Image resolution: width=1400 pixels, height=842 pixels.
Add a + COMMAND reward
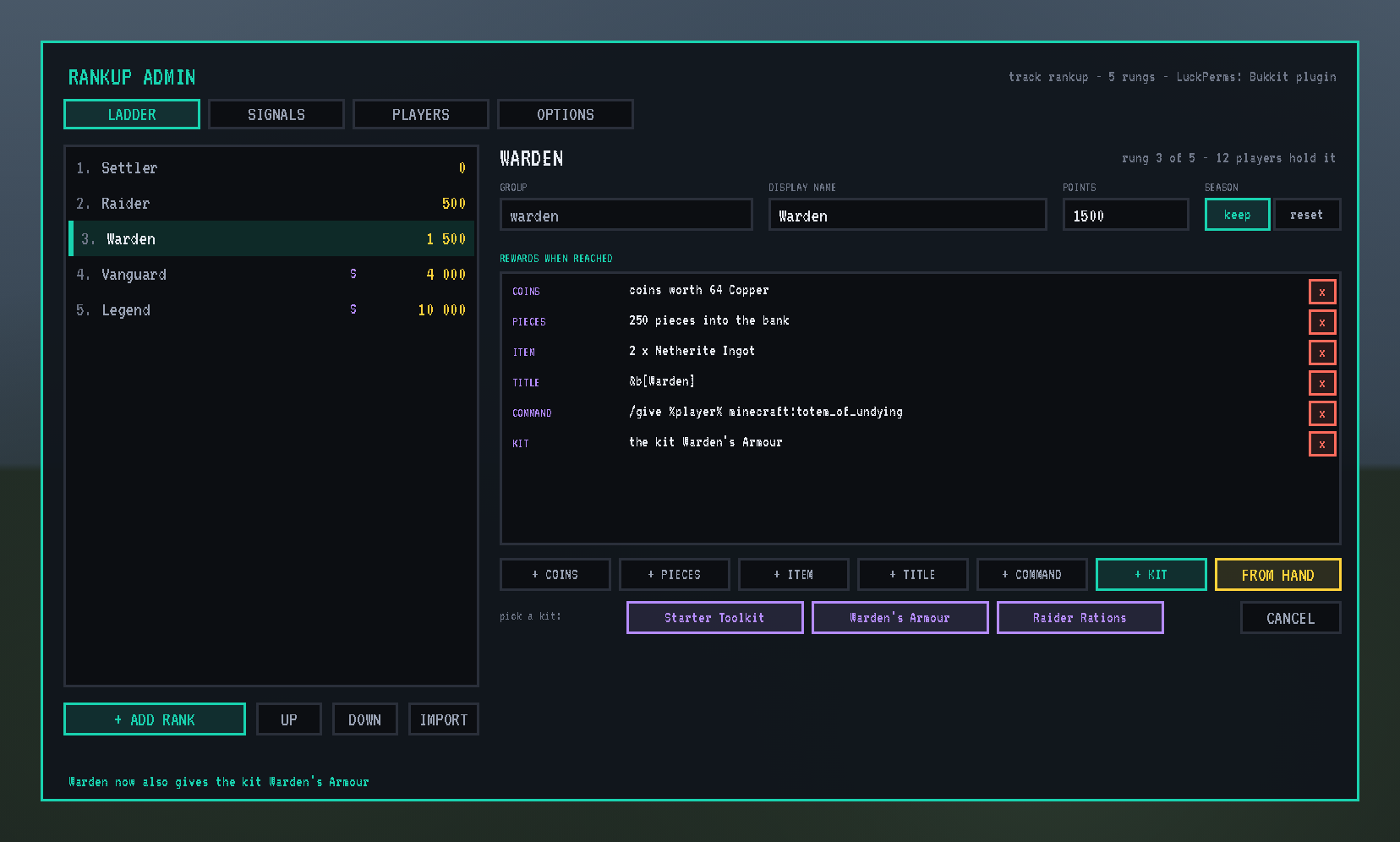[x=1032, y=575]
